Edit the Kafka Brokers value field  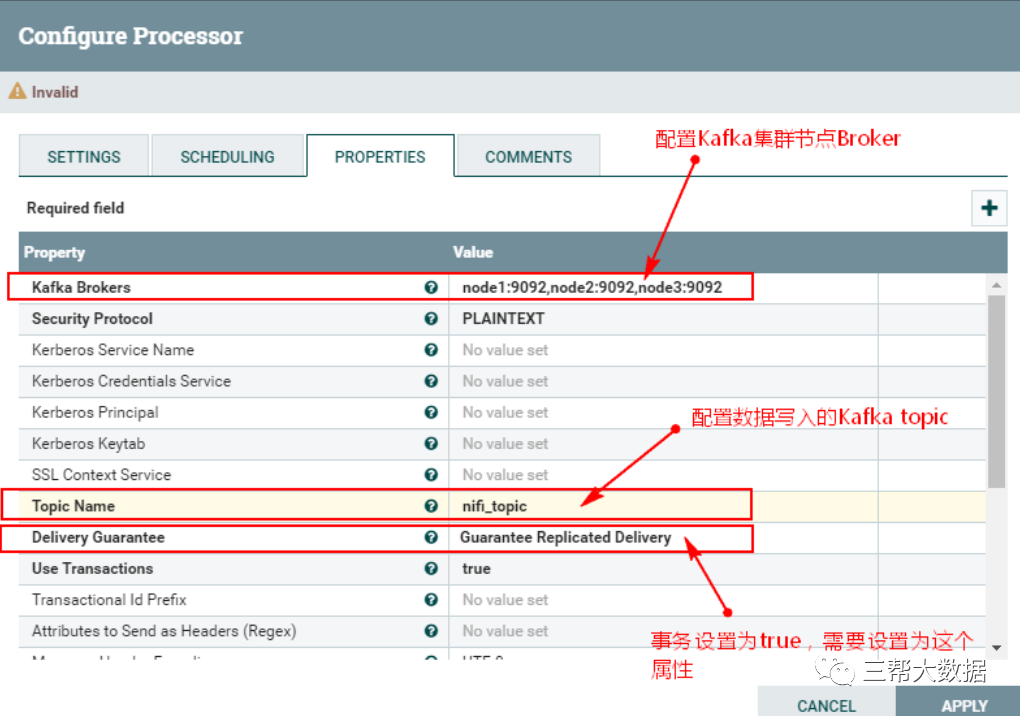tap(592, 287)
